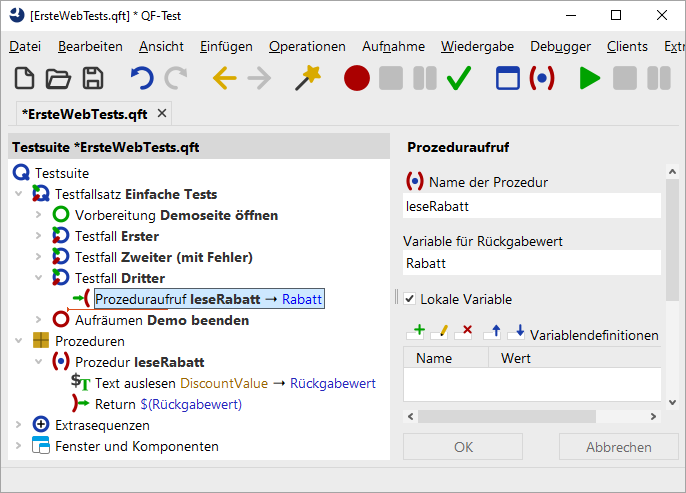Open the Wiedergabe menu
686x493 pixels.
(477, 46)
